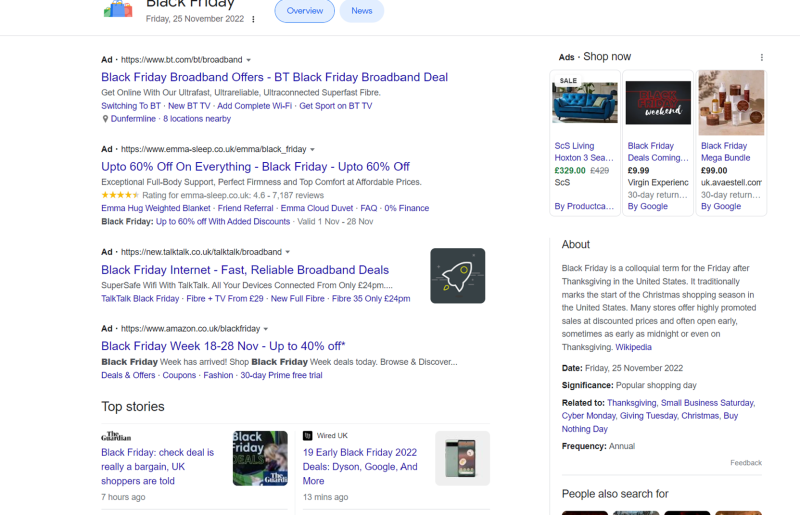Click the Friend Referral link
Viewport: 800px width, 515px height.
pyautogui.click(x=245, y=208)
